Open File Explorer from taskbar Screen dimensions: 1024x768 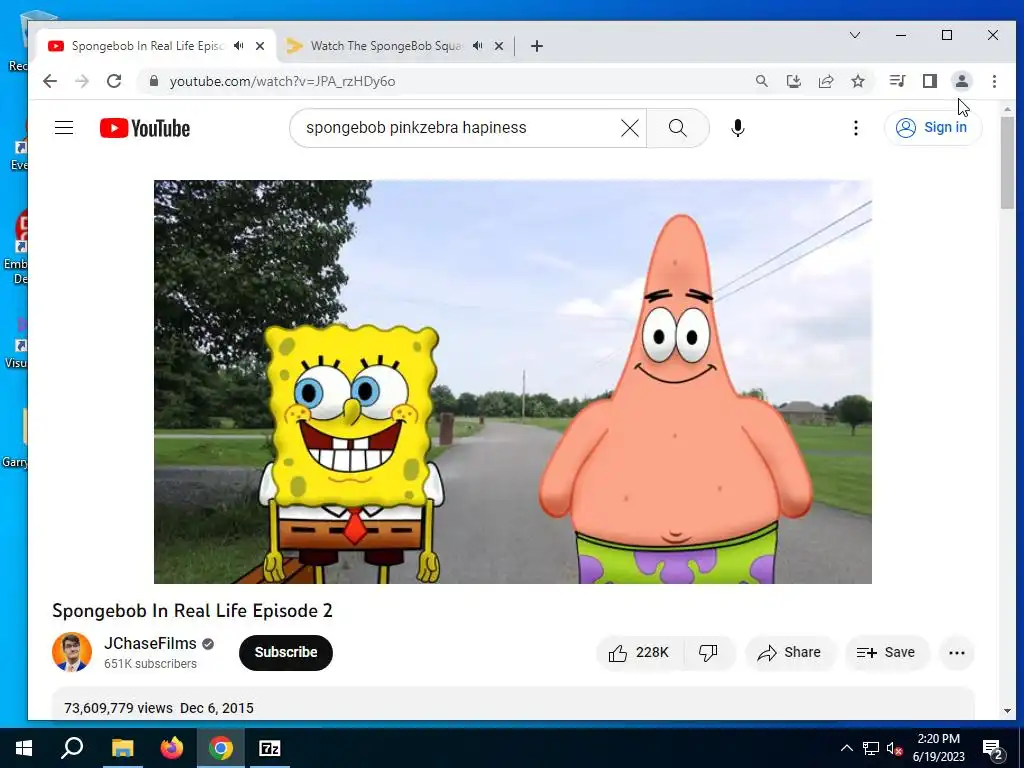point(122,748)
